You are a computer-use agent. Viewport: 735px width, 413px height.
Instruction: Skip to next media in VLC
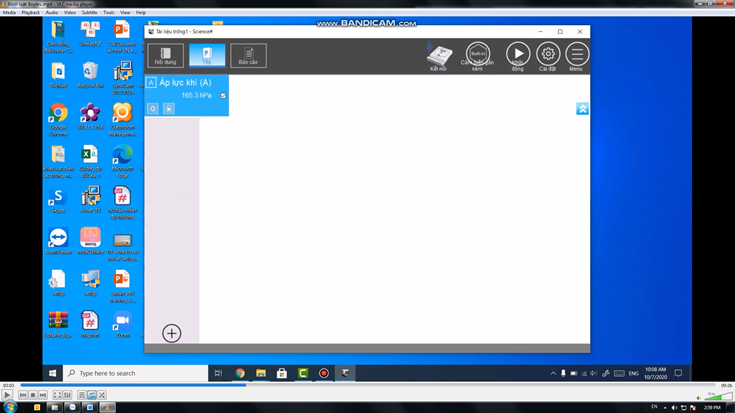[43, 395]
